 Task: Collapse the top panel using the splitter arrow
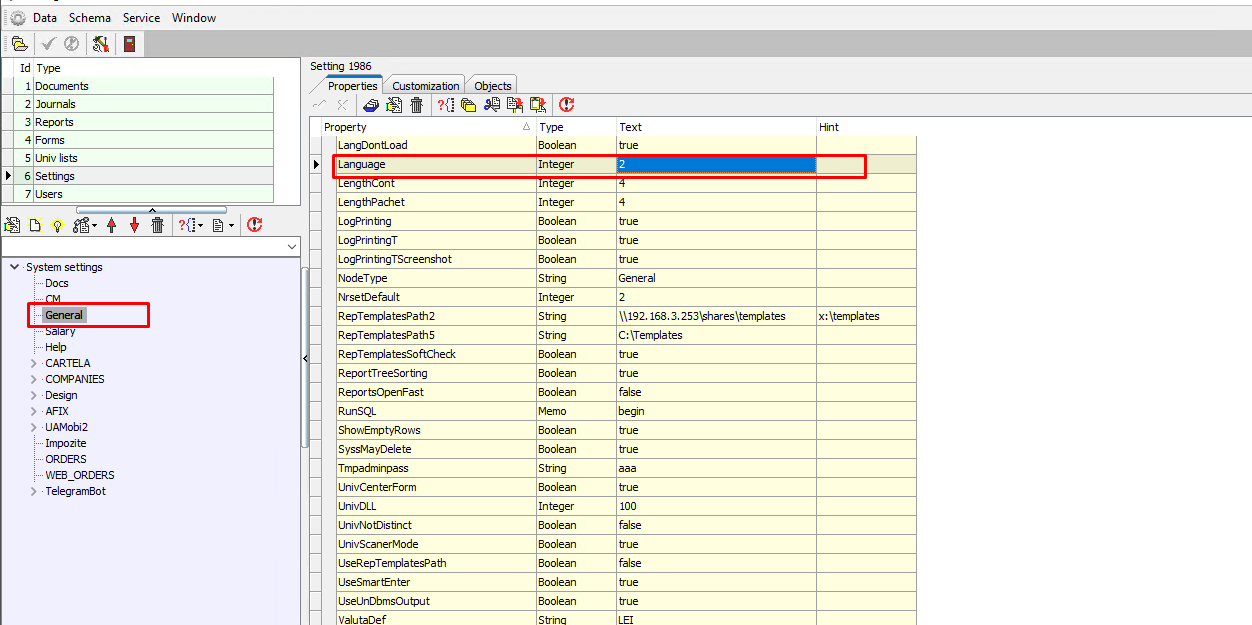[152, 210]
